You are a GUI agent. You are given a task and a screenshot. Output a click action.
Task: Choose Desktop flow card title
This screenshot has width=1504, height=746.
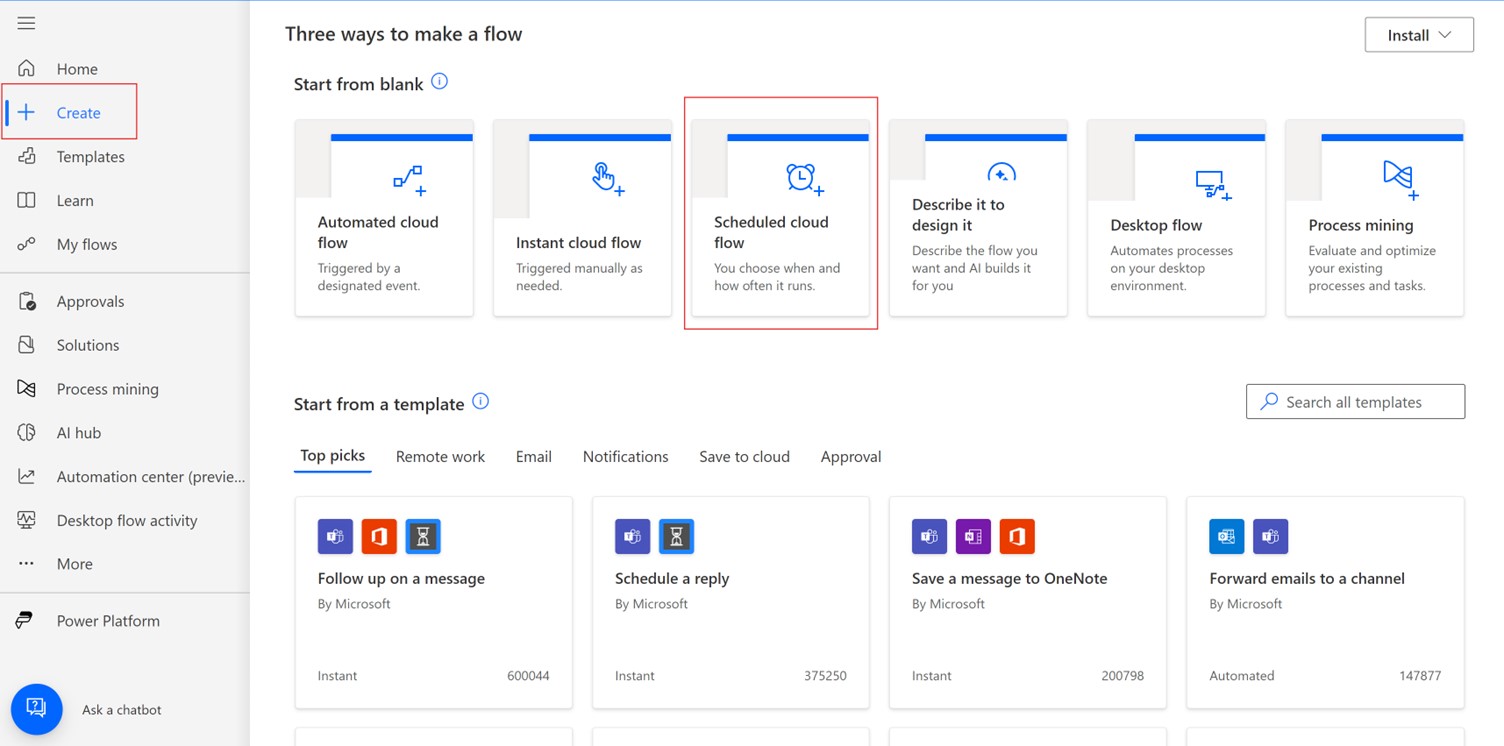[x=1156, y=226]
